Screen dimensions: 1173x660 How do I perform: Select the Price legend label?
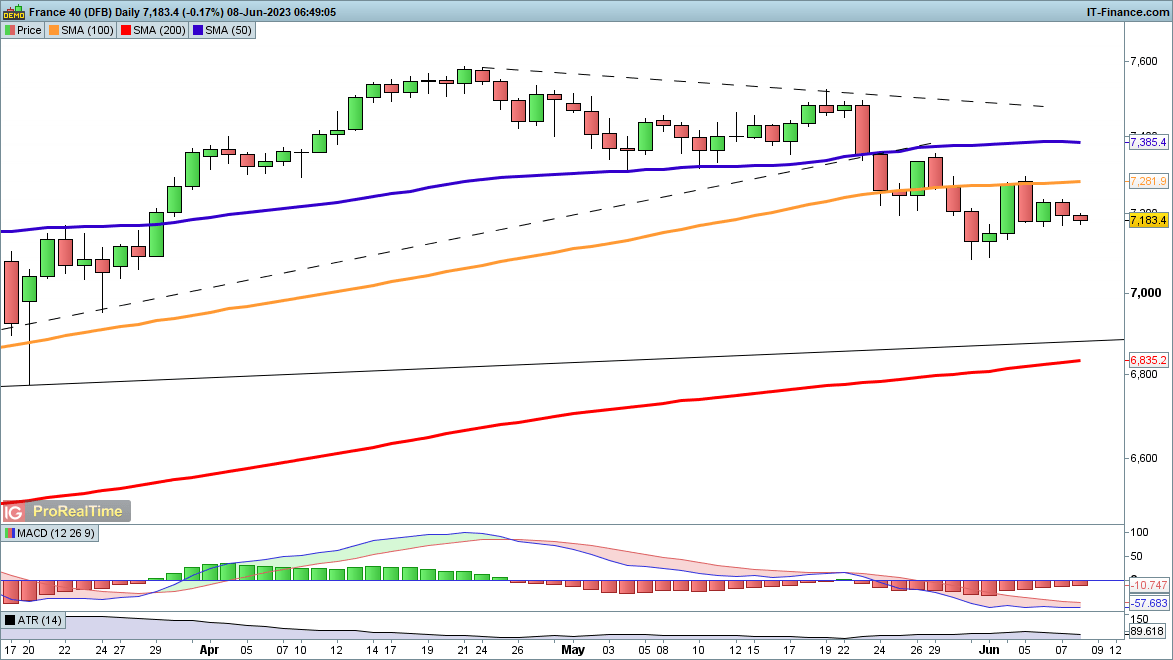click(x=29, y=31)
